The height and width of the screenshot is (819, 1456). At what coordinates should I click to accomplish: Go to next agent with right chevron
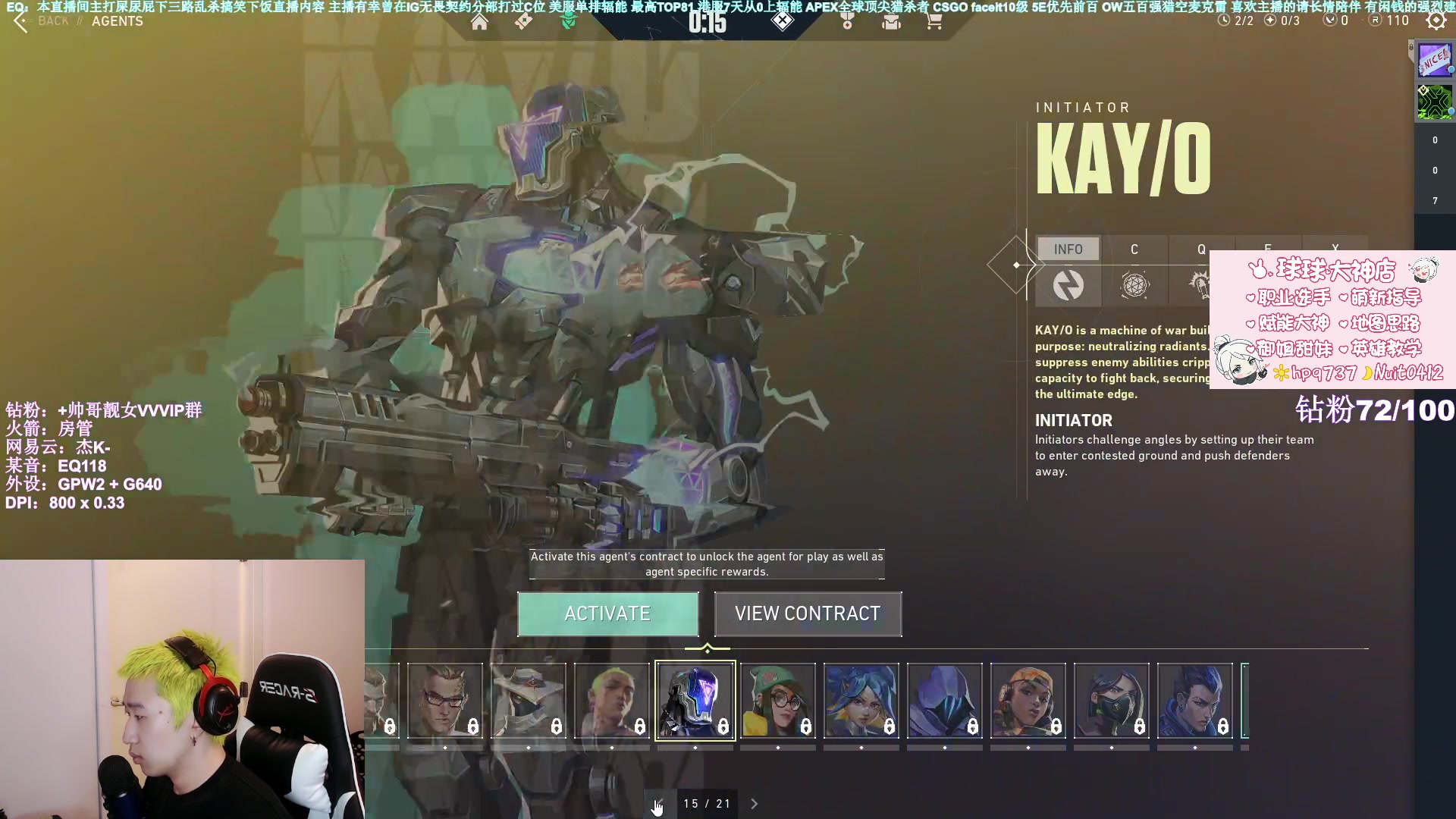click(x=754, y=804)
